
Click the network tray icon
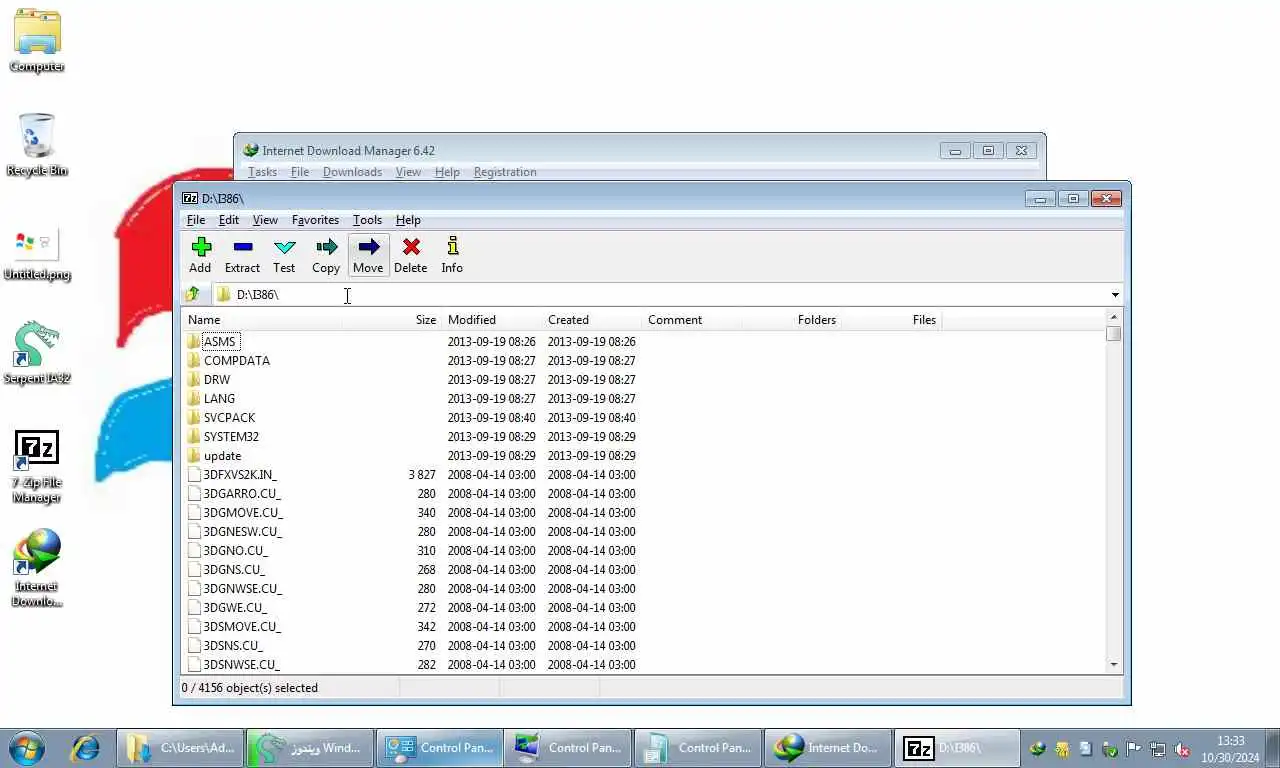click(x=1158, y=749)
